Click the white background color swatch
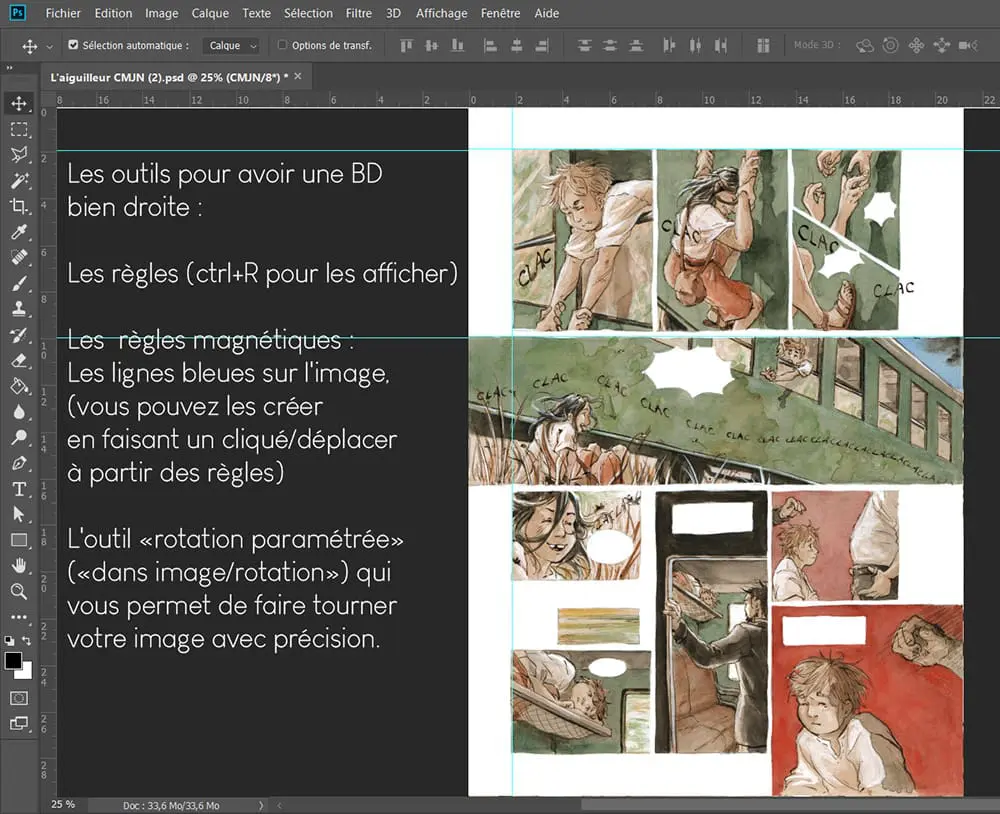 [x=26, y=673]
